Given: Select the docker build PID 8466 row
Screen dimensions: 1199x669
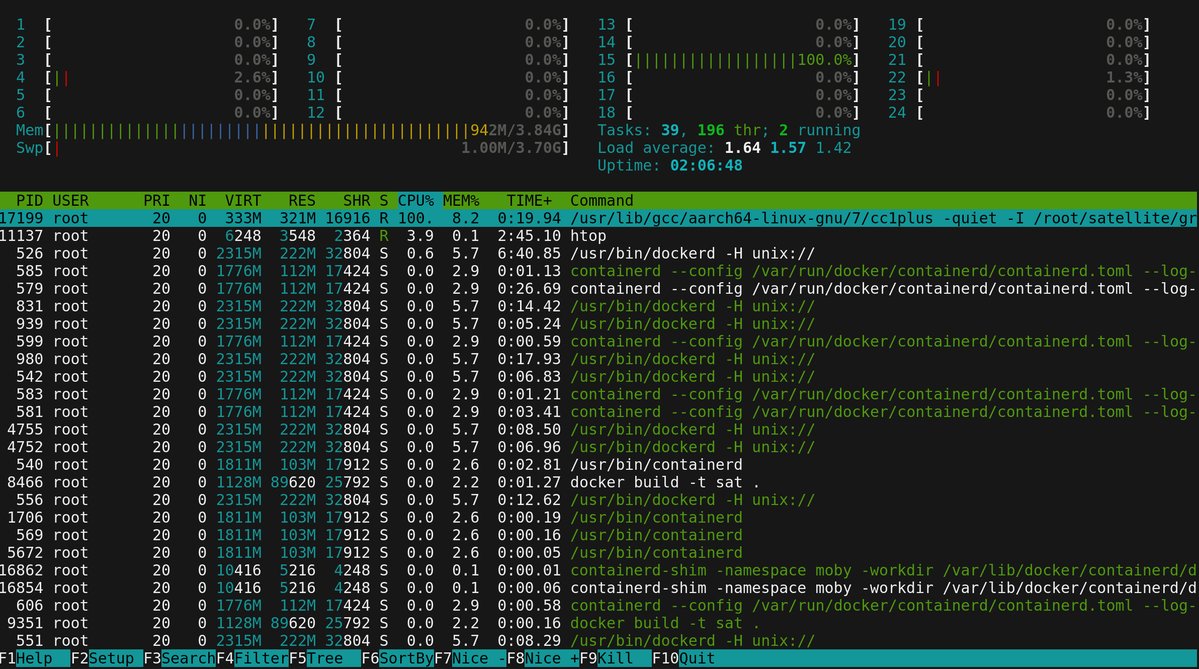Looking at the screenshot, I should tap(600, 482).
